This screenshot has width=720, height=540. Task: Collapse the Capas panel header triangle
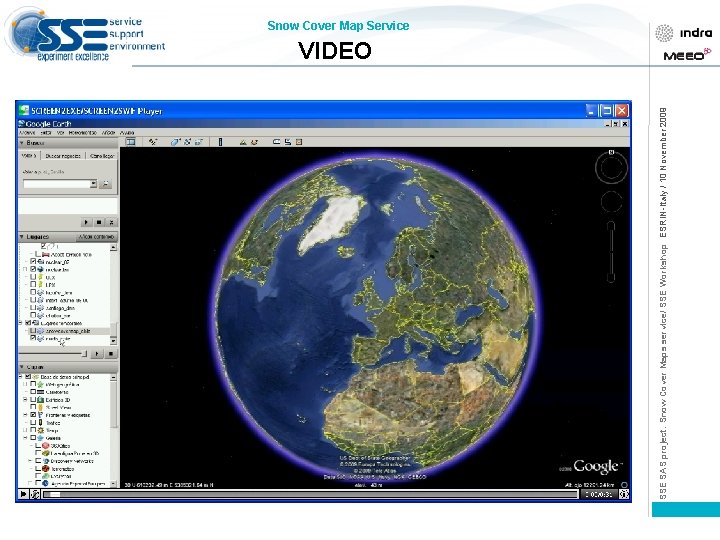pyautogui.click(x=22, y=367)
